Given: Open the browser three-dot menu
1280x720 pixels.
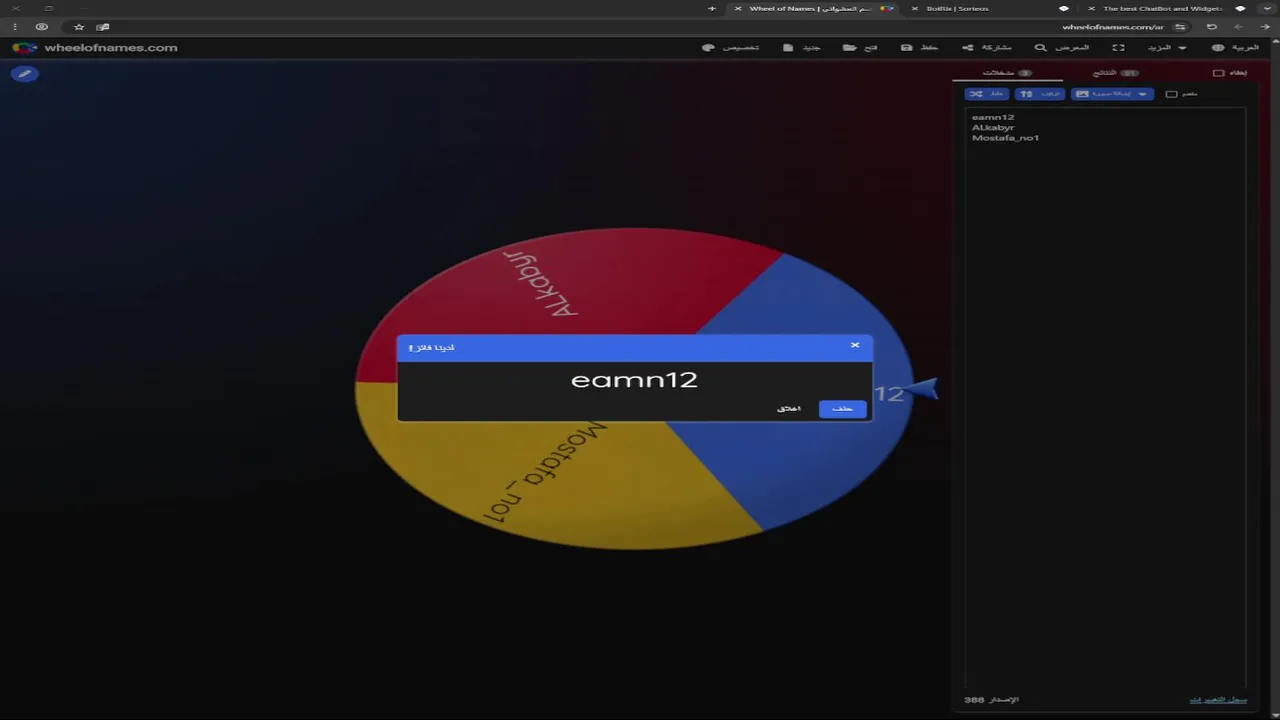Looking at the screenshot, I should point(15,27).
